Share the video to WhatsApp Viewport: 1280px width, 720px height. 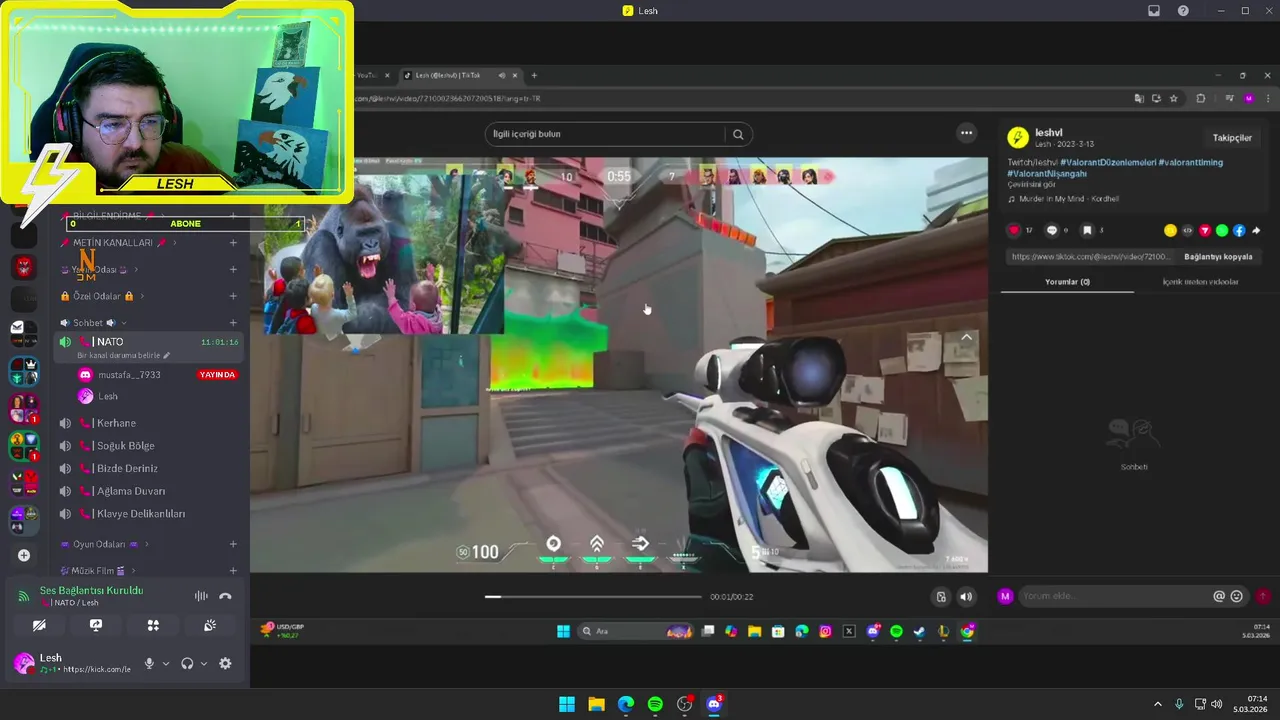(1221, 230)
